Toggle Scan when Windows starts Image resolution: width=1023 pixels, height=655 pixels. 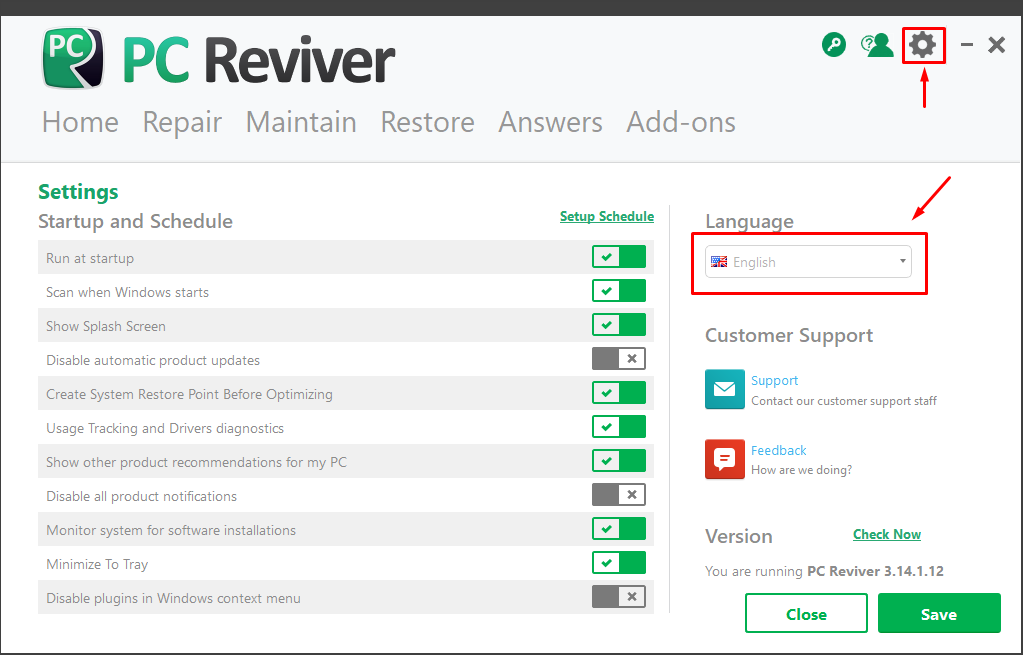(x=618, y=291)
